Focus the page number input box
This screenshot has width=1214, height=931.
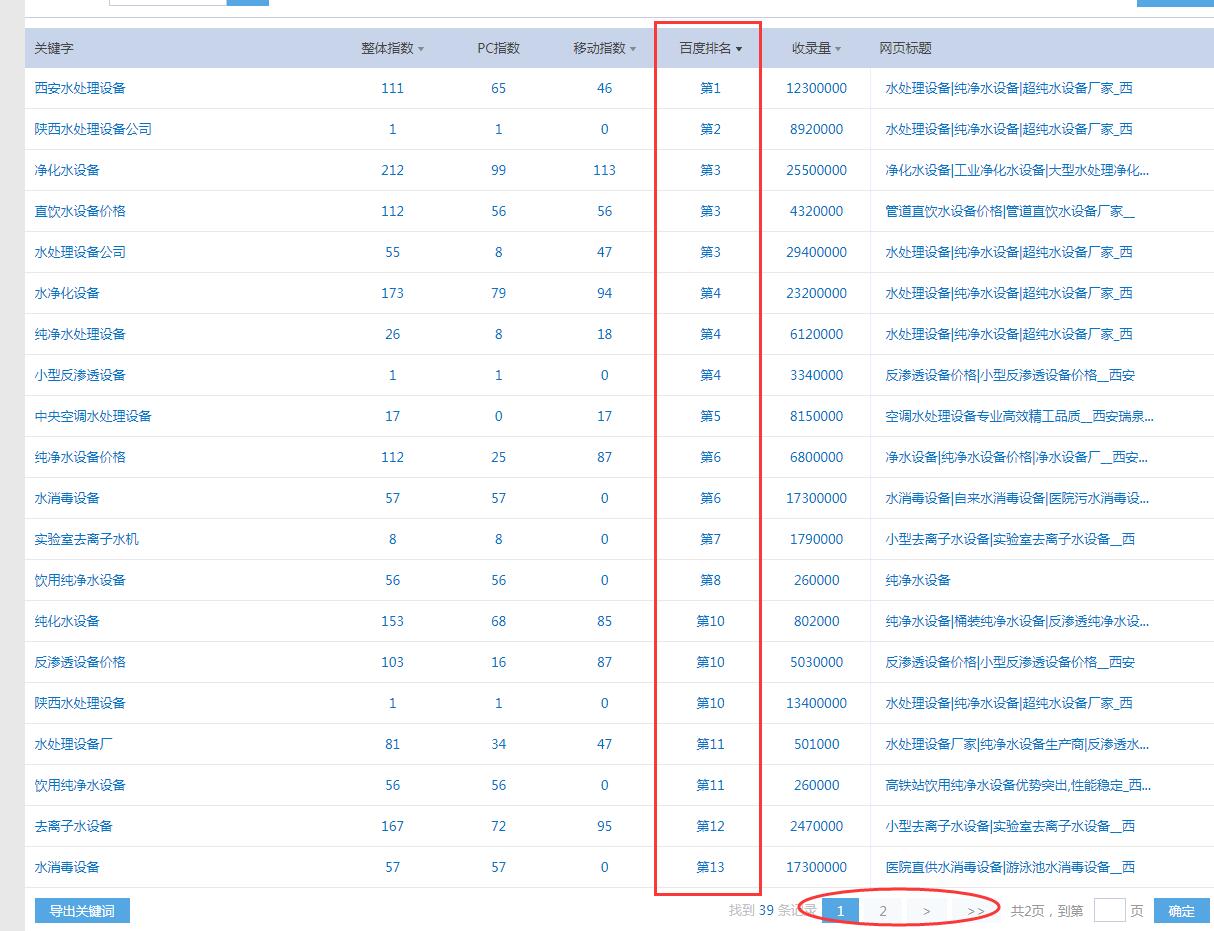tap(1109, 911)
